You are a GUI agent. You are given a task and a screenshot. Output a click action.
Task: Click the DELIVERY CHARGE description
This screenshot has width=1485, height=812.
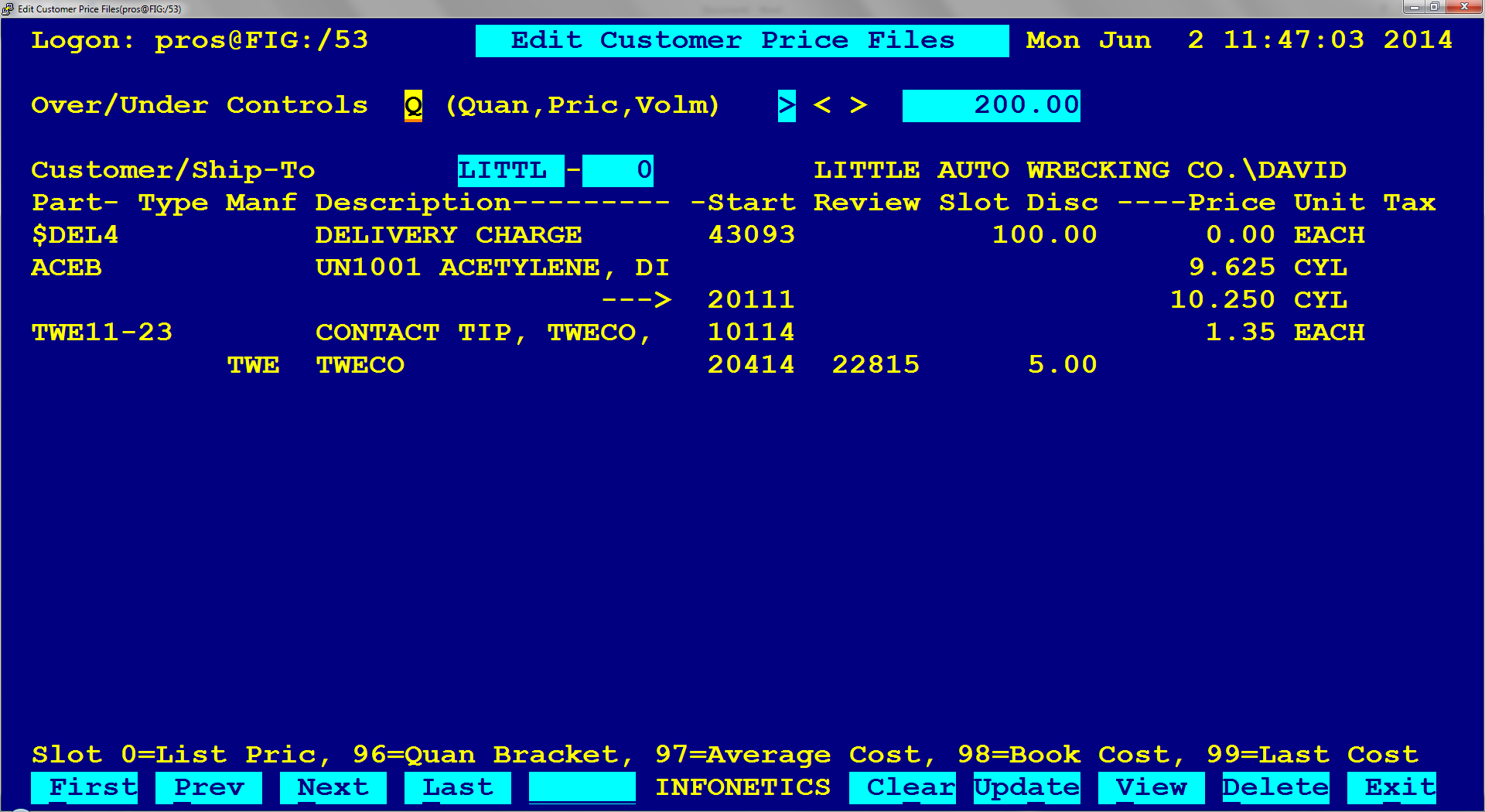[x=449, y=235]
